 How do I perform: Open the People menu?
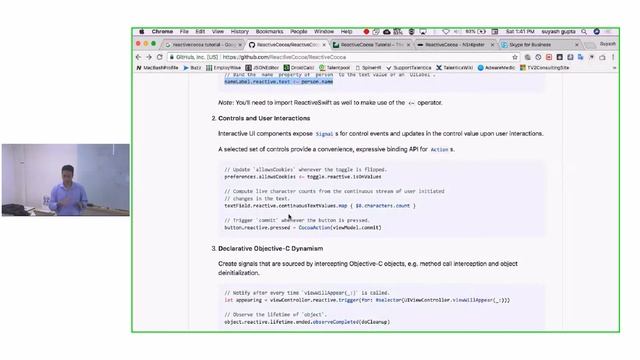[x=299, y=31]
